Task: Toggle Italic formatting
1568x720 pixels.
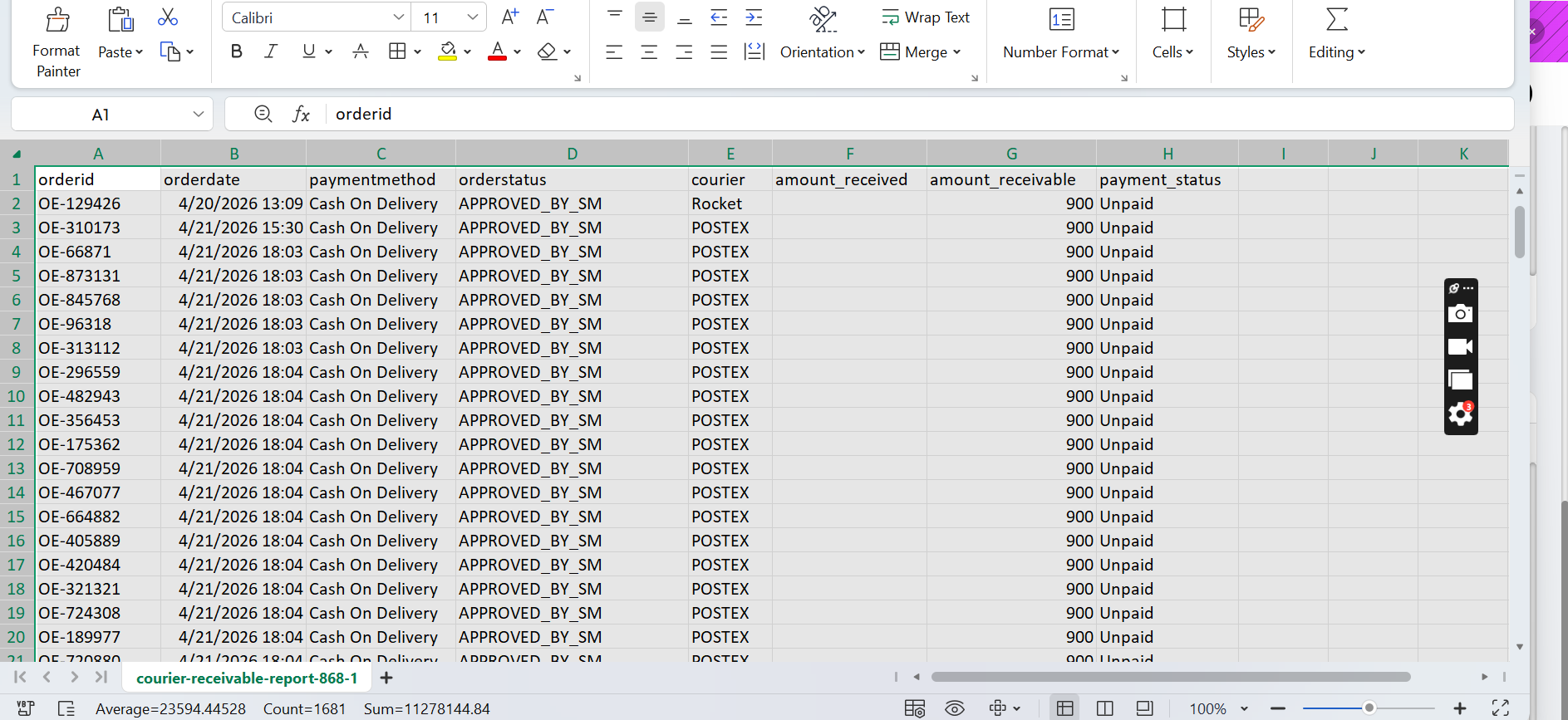Action: point(271,51)
